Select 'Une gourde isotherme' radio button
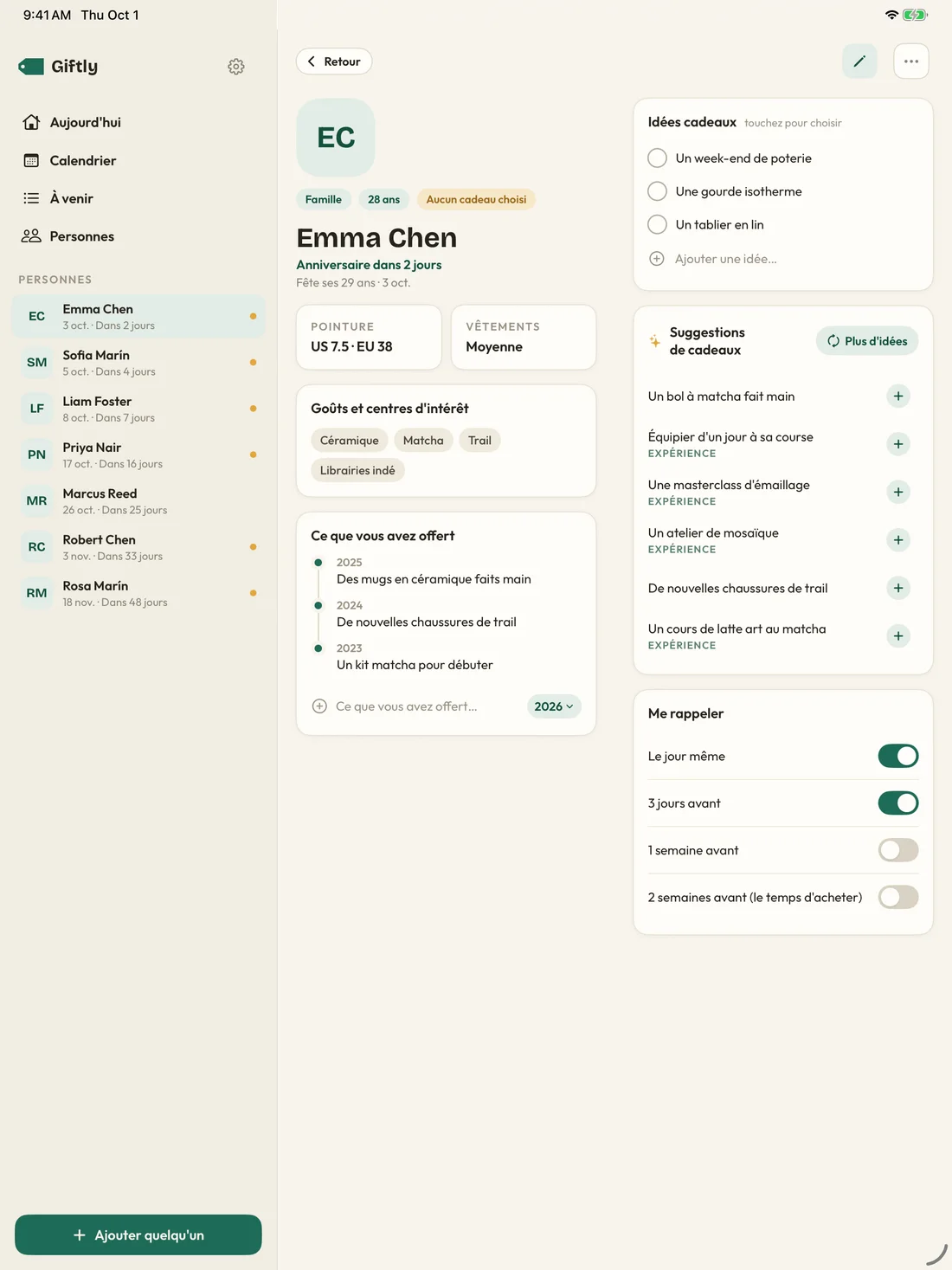952x1270 pixels. [658, 191]
